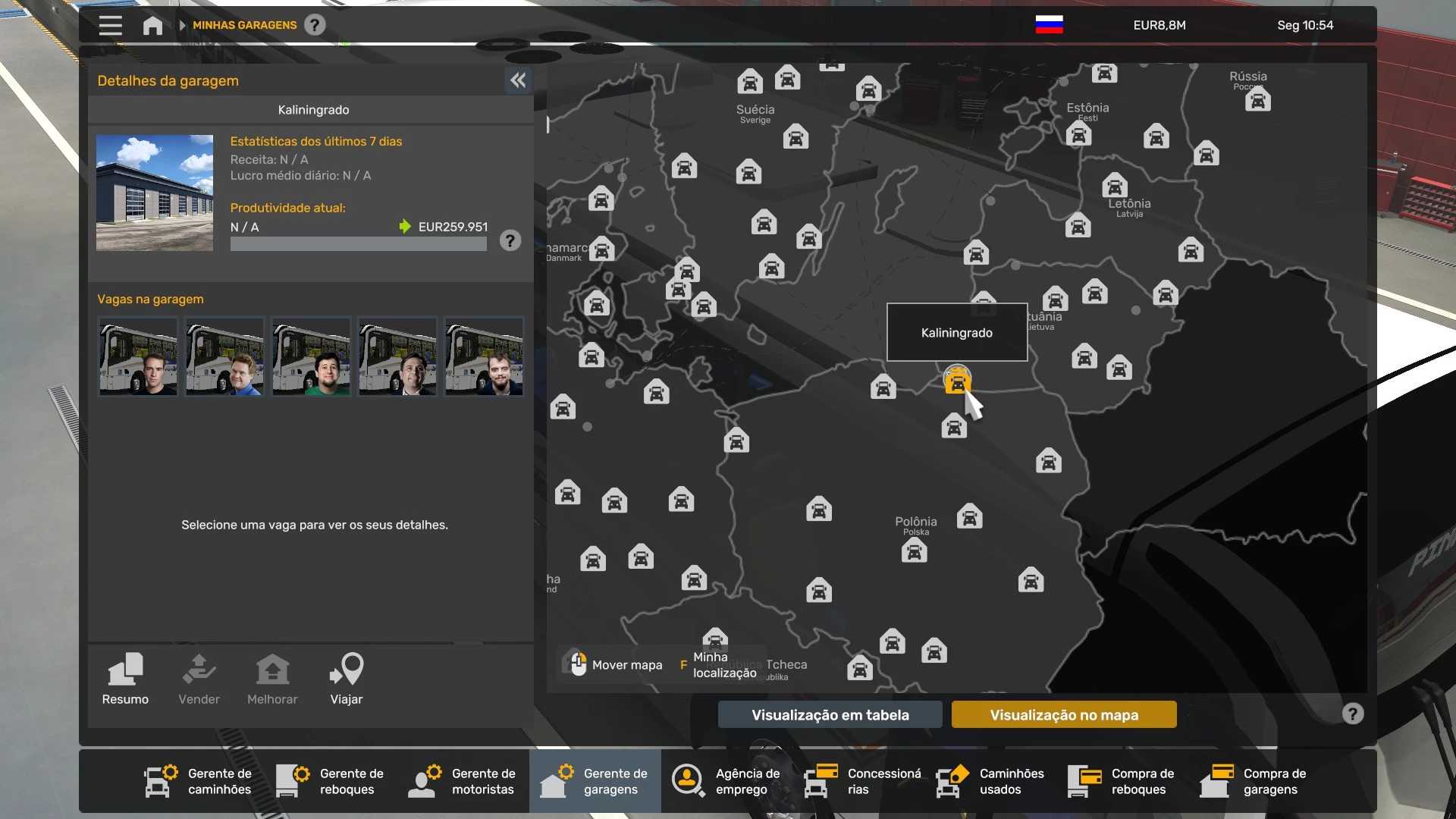
Task: Open the hamburger main menu
Action: click(110, 25)
